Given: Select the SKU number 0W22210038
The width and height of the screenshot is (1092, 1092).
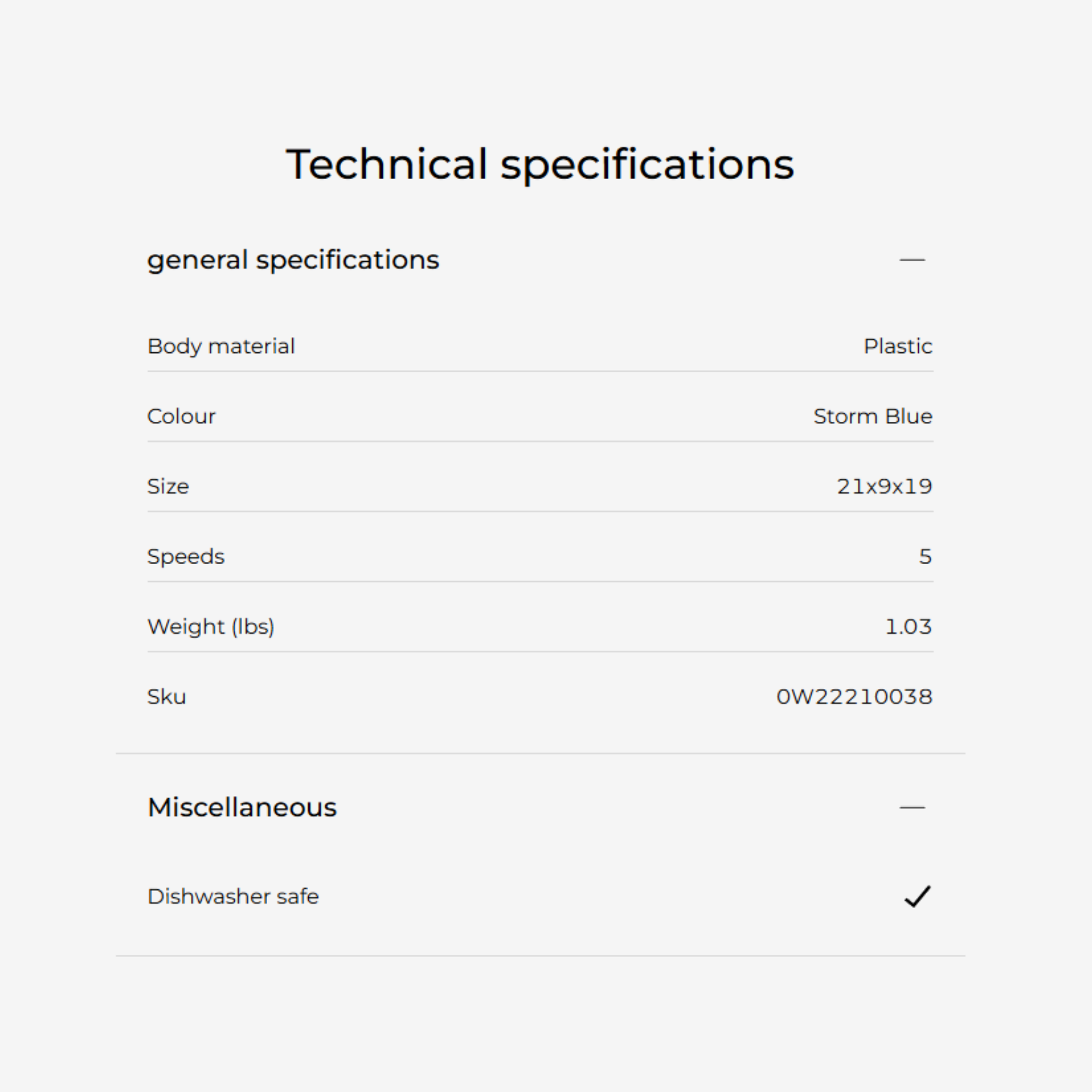Looking at the screenshot, I should point(854,697).
